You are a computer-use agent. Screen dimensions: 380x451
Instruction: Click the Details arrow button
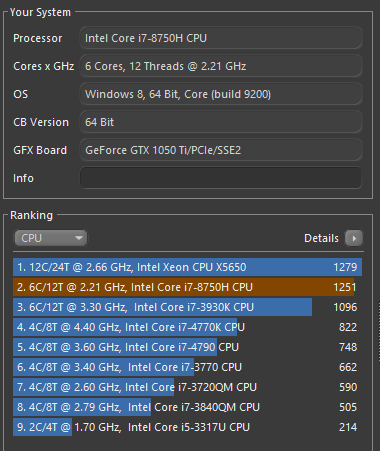click(x=354, y=238)
